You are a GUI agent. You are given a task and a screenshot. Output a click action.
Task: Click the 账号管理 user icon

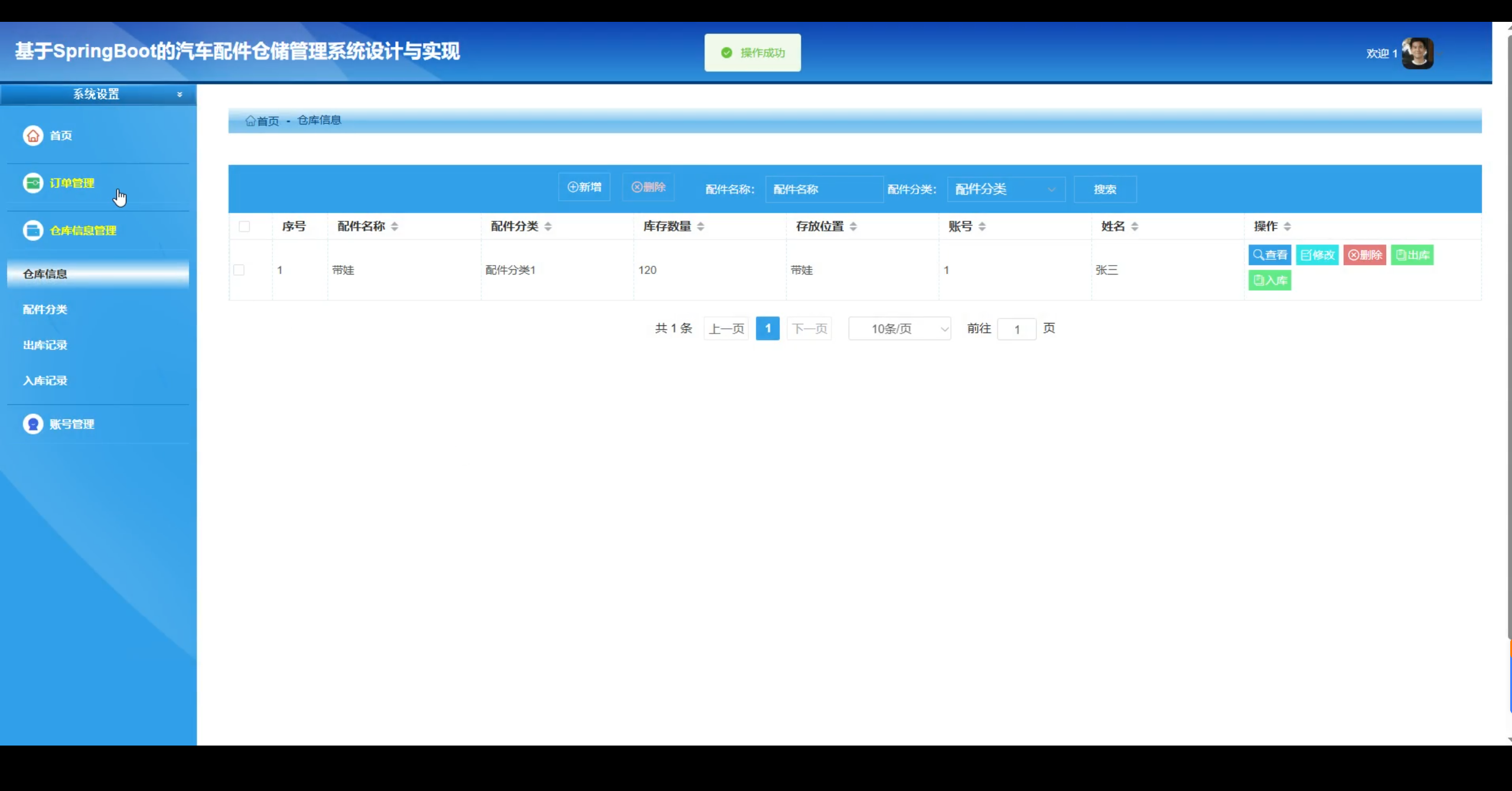(x=33, y=424)
